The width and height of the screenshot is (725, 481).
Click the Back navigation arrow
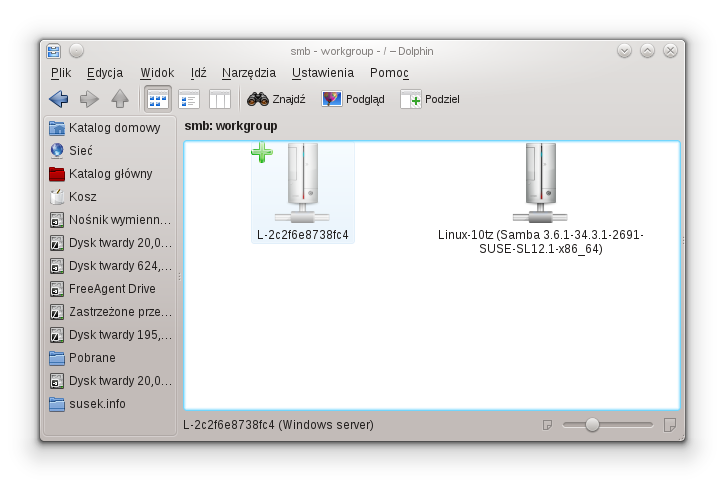58,99
